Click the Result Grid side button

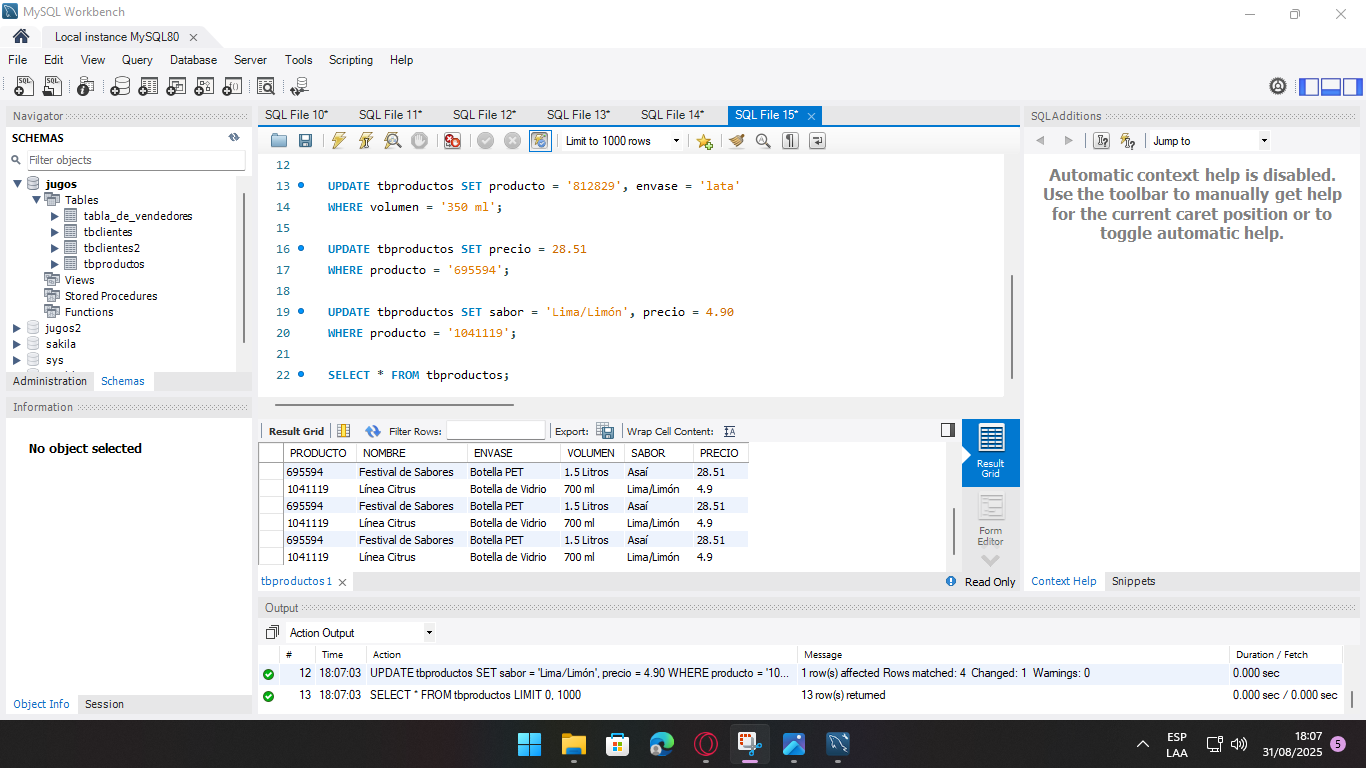990,452
